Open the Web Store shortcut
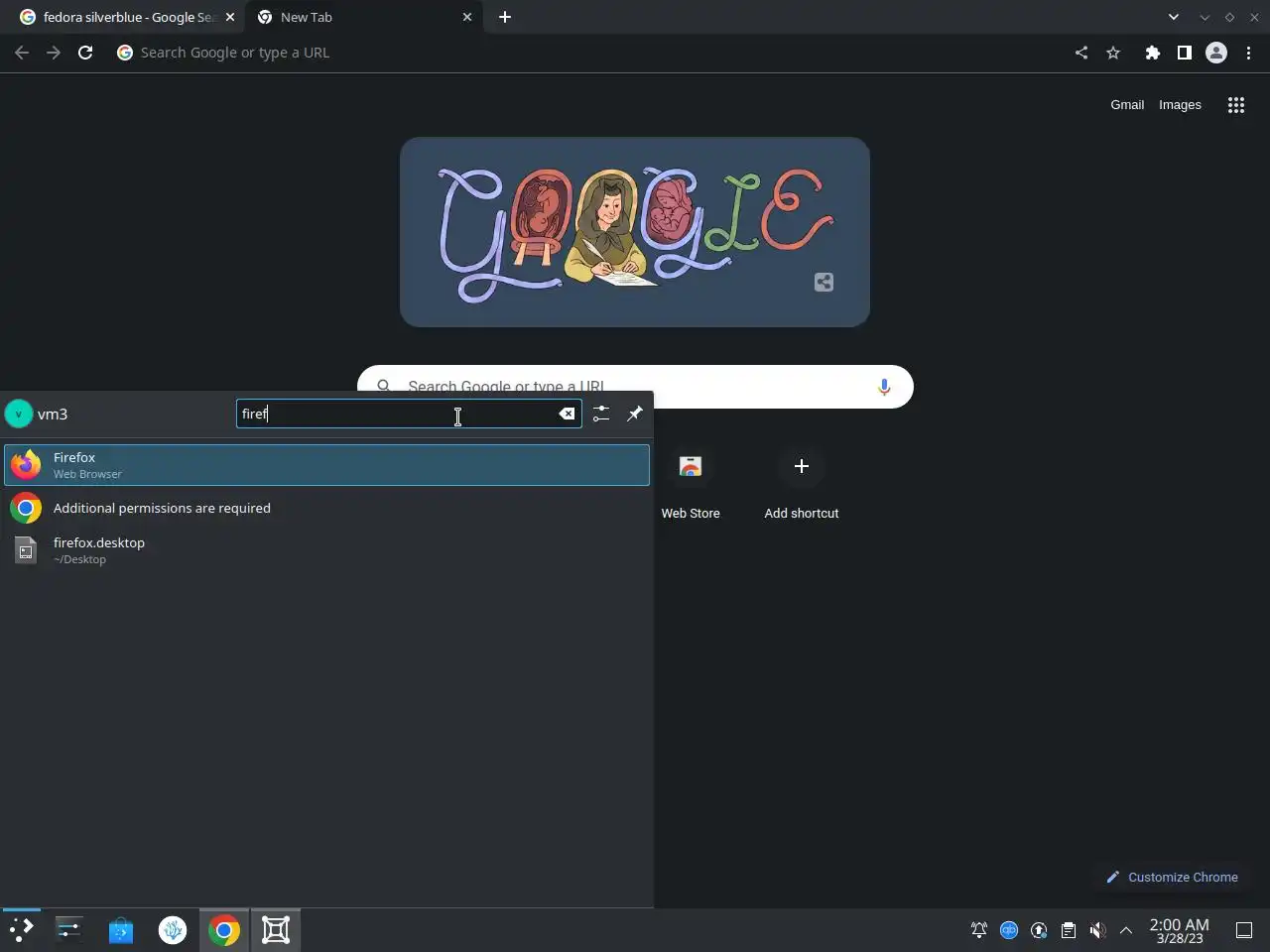1270x952 pixels. click(691, 486)
